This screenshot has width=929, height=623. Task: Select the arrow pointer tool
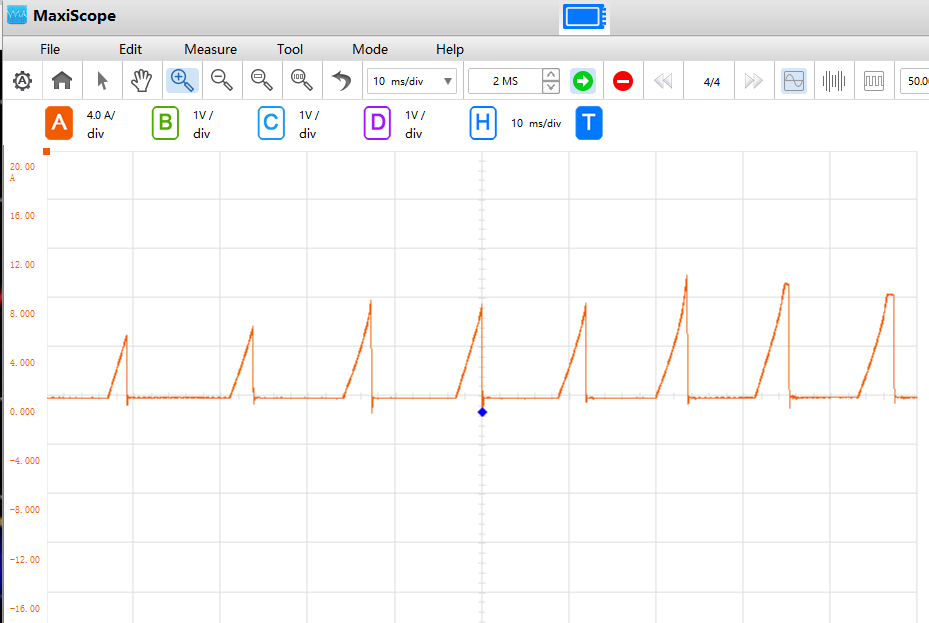102,81
